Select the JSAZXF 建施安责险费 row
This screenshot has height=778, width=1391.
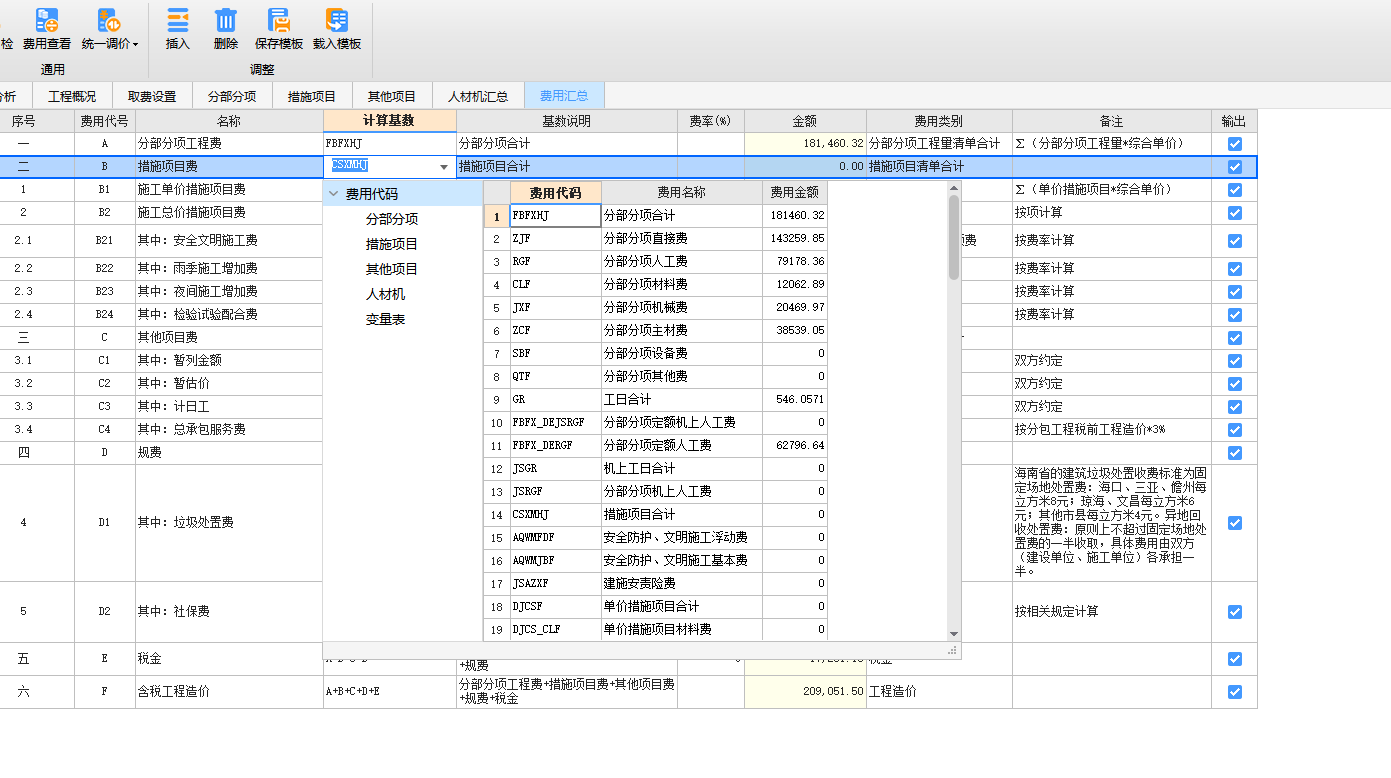656,583
